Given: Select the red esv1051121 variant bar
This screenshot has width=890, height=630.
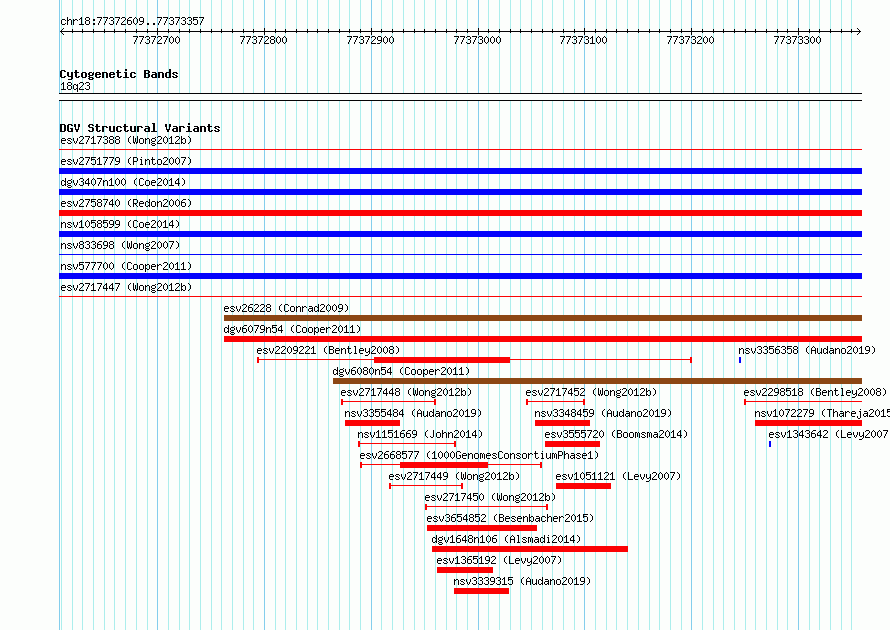Looking at the screenshot, I should 583,486.
